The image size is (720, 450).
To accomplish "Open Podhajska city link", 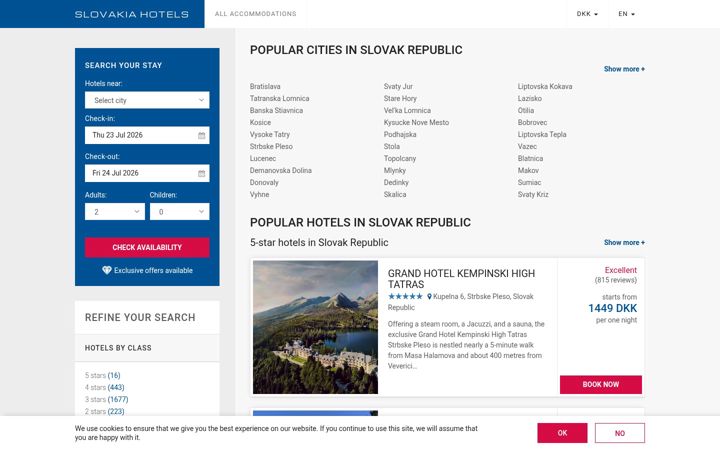I will 400,135.
